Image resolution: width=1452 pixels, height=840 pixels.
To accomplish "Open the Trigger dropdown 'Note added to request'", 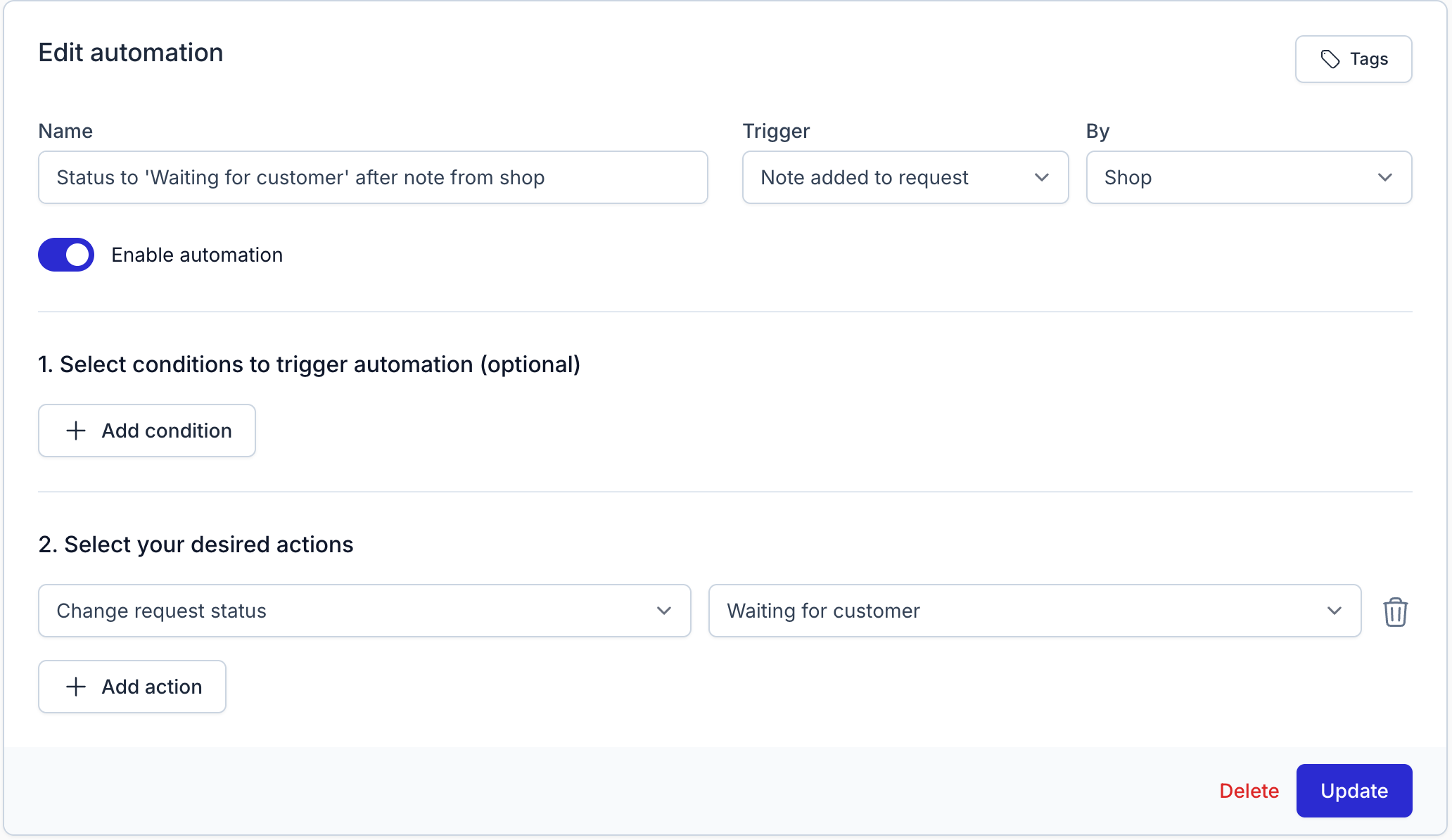I will (x=905, y=177).
